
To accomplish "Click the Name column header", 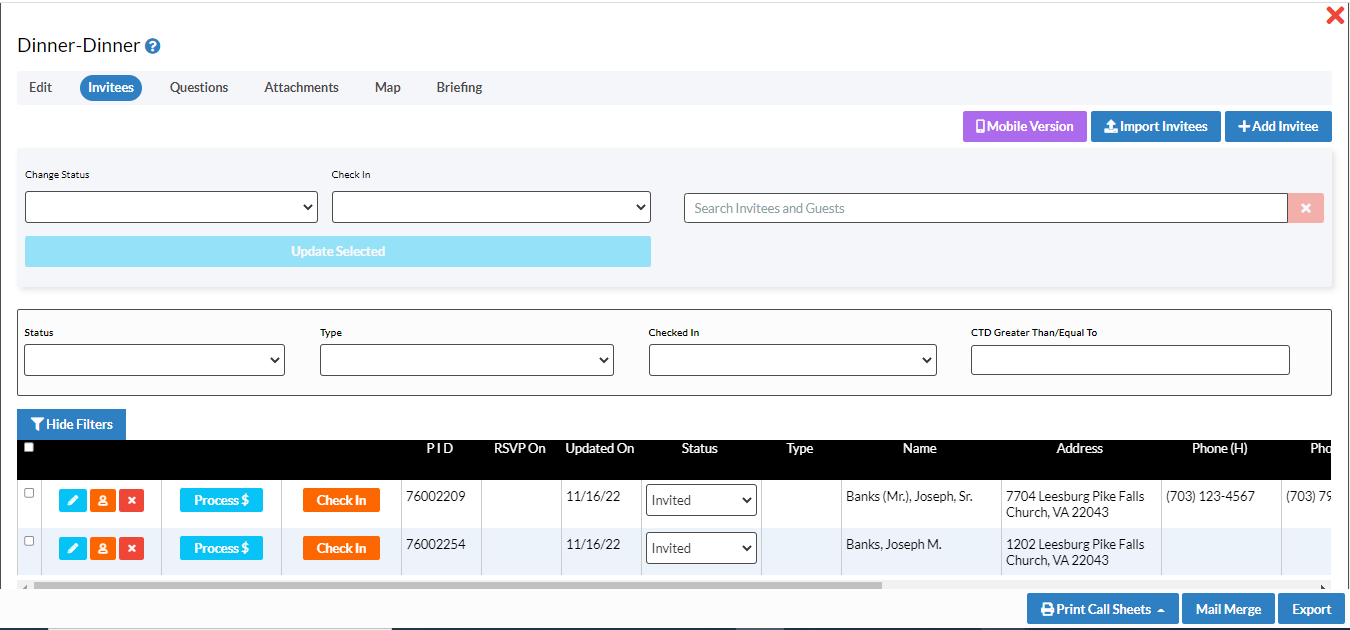I will point(920,448).
